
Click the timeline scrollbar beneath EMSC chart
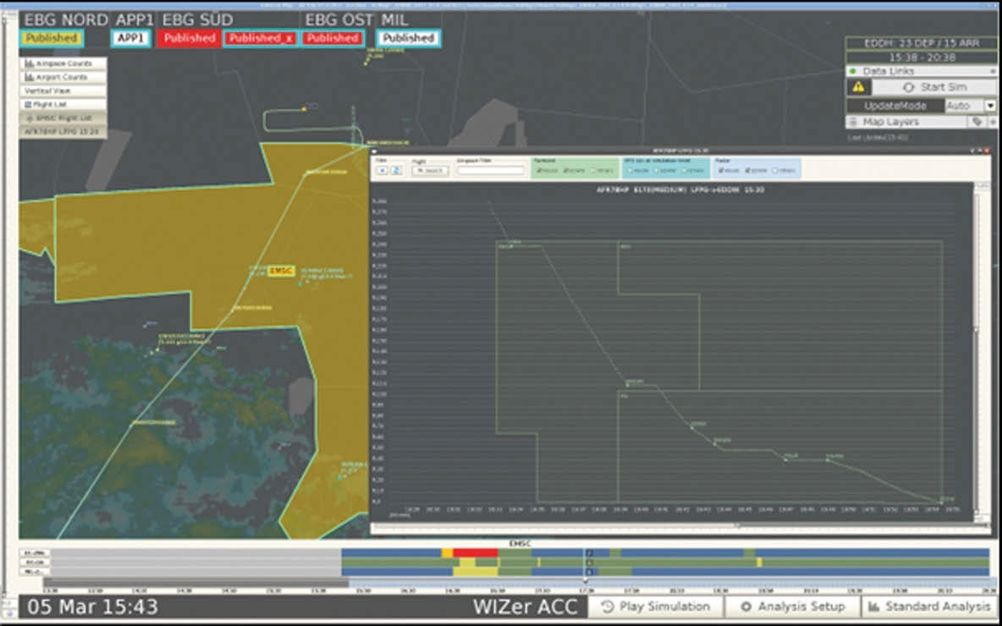pos(518,583)
